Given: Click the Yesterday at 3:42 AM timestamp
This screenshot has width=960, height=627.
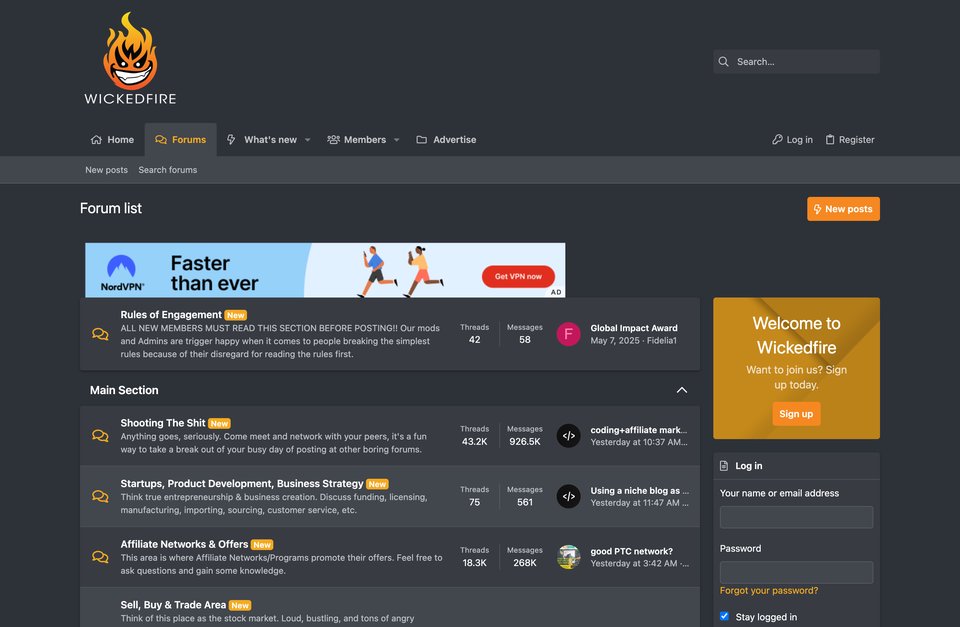Looking at the screenshot, I should point(634,563).
